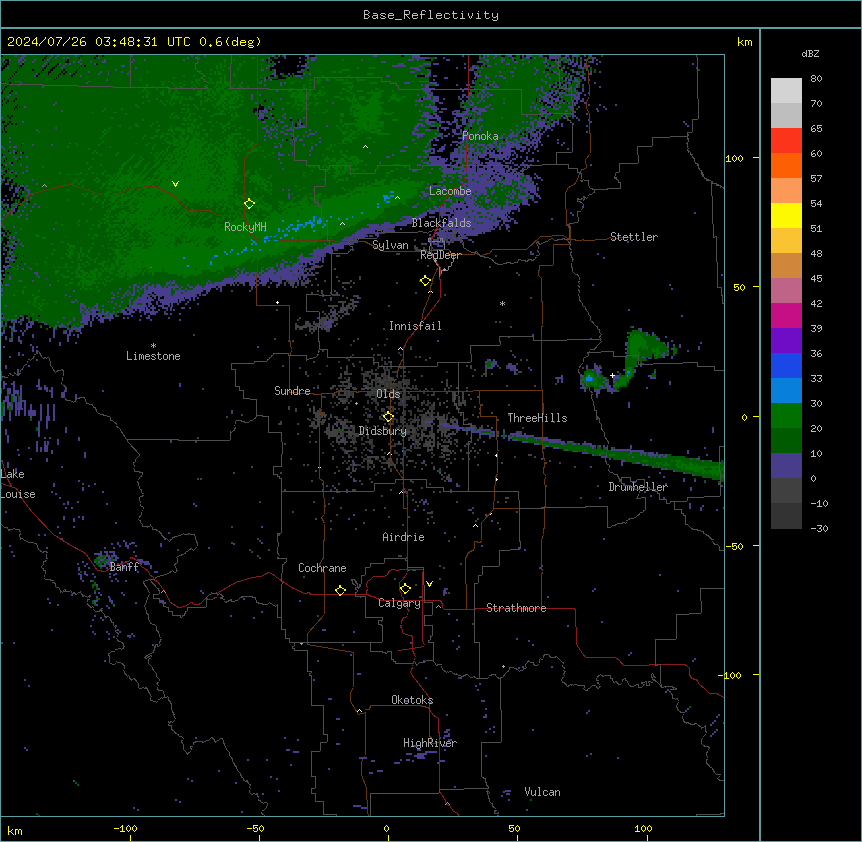The height and width of the screenshot is (842, 862).
Task: Click the Base_Reflectivity title
Action: (431, 15)
